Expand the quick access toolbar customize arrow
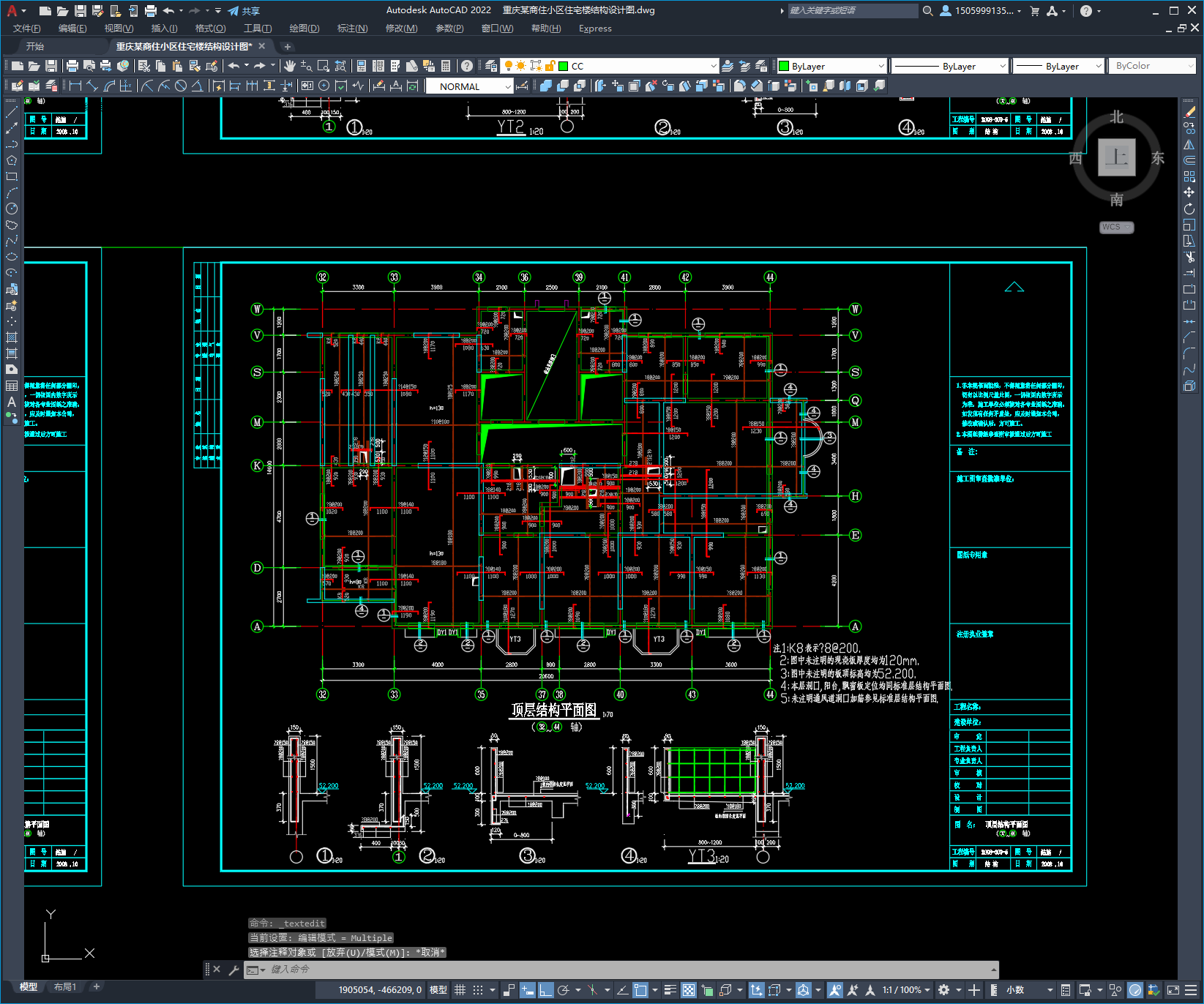Screen dimensions: 1204x1004 tap(218, 11)
